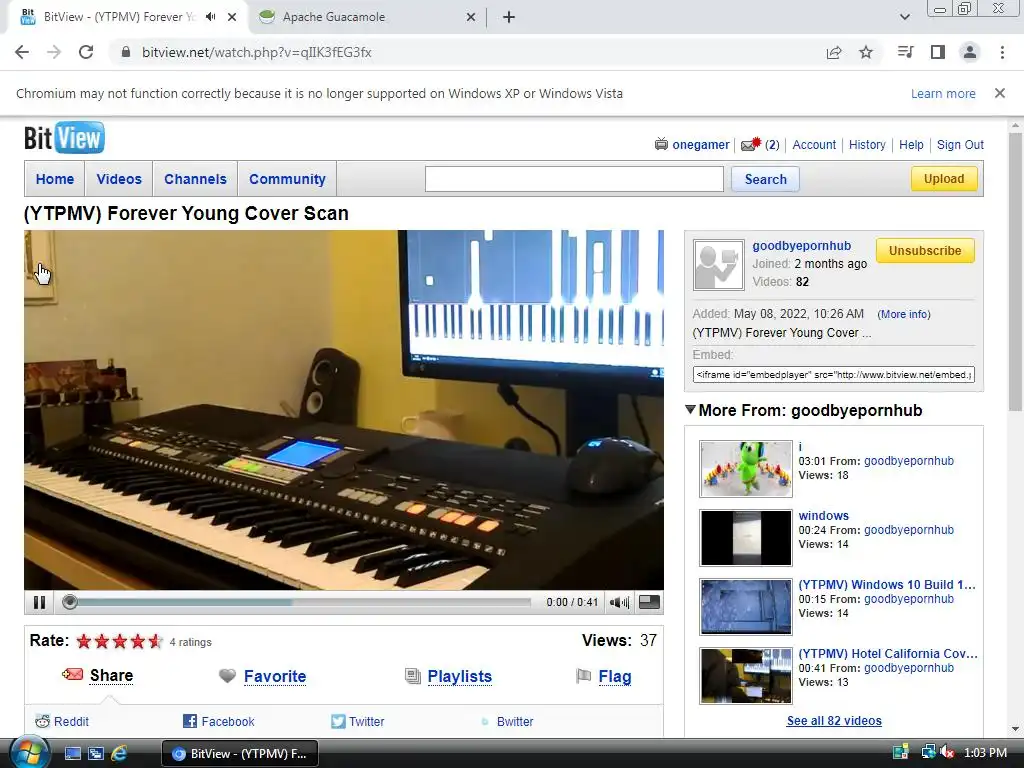Share the video on Twitter
The image size is (1024, 768).
coord(366,722)
